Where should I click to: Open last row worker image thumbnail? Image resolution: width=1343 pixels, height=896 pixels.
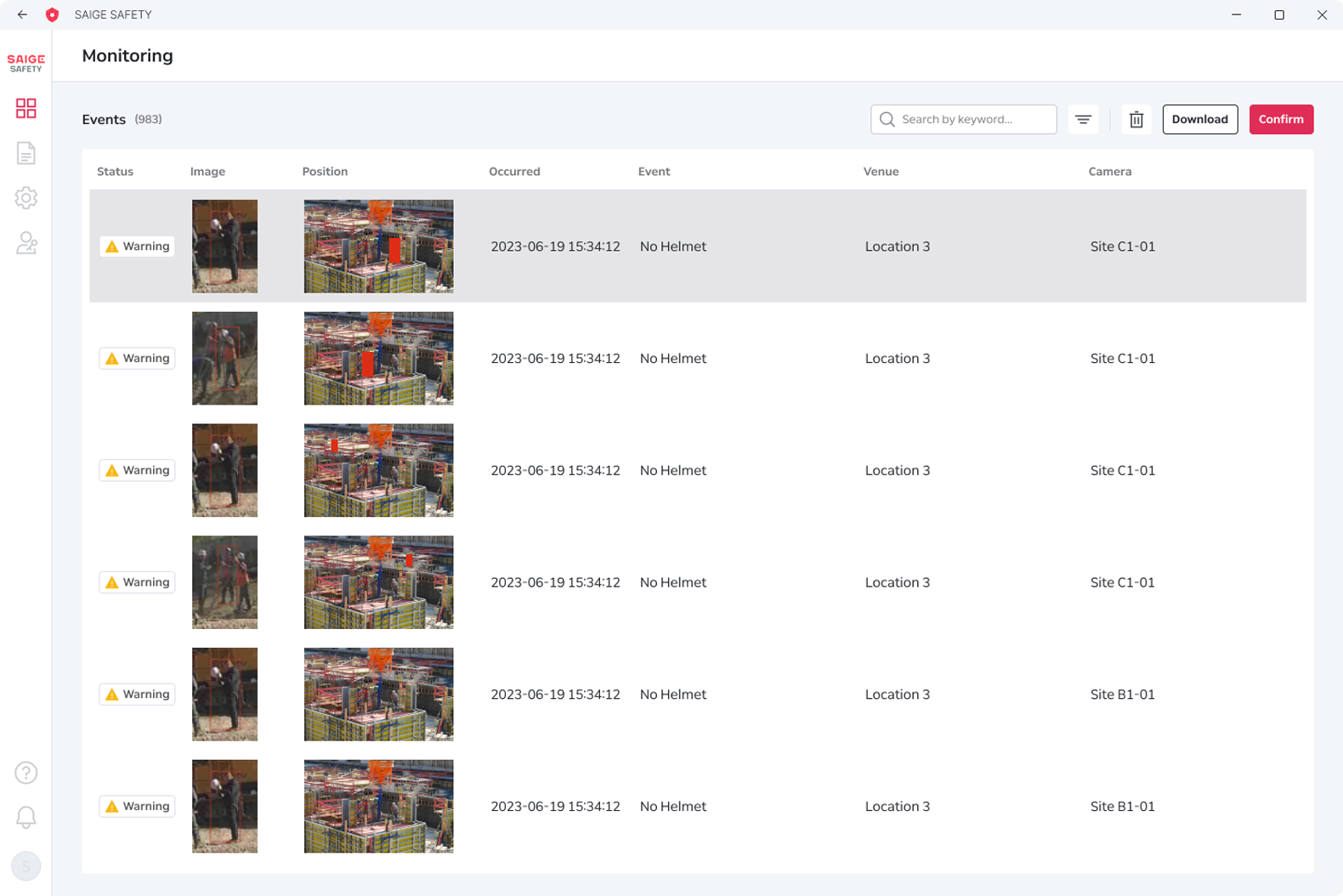(224, 806)
